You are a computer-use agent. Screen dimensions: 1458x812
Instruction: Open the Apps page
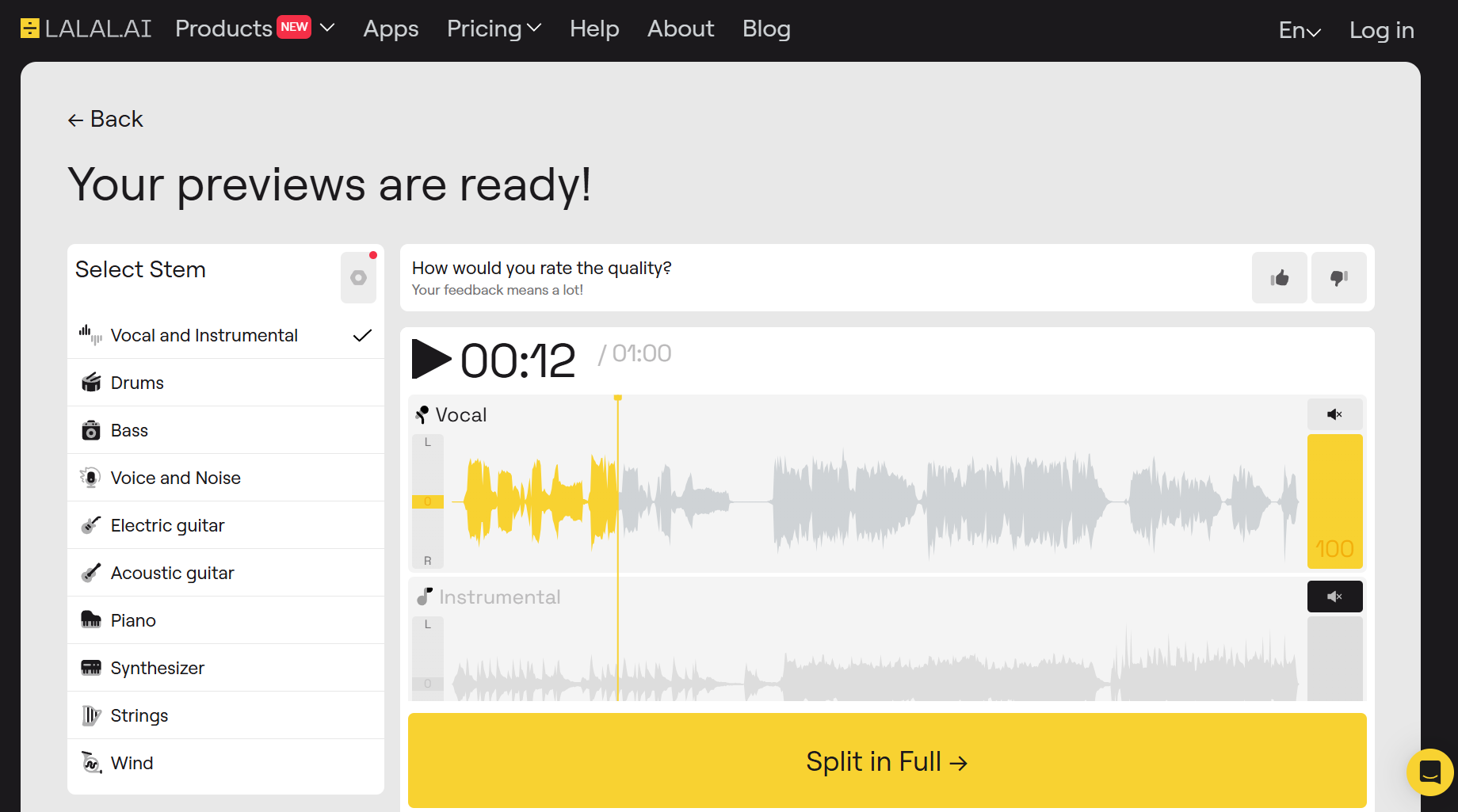coord(391,29)
